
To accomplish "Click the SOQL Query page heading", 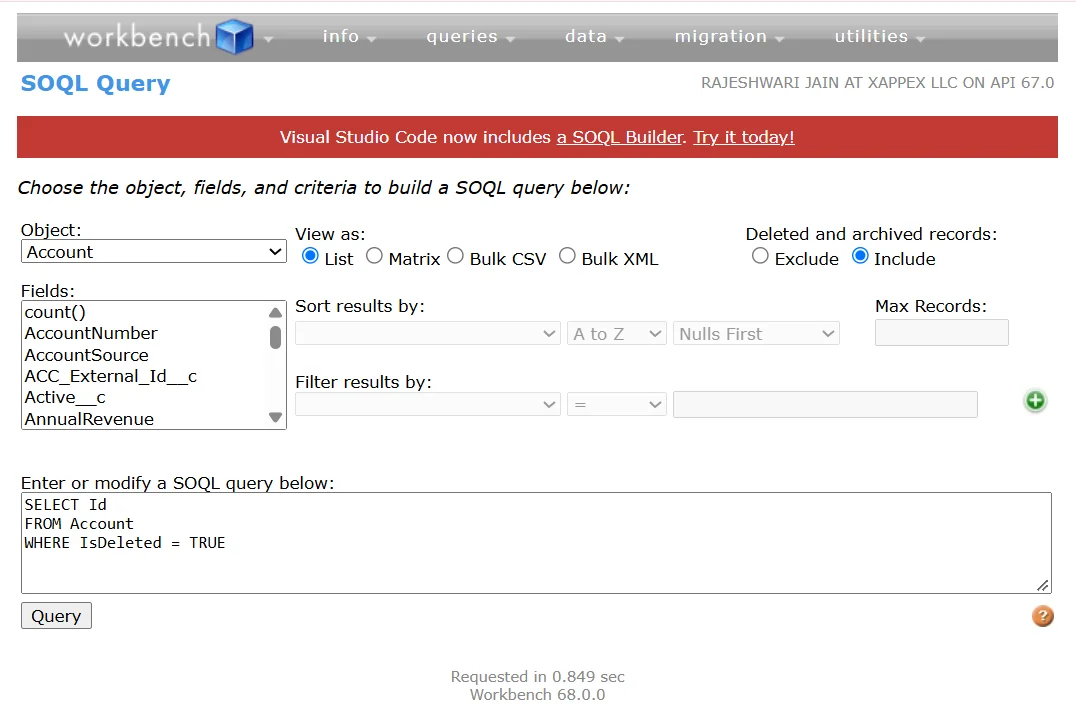I will (95, 83).
